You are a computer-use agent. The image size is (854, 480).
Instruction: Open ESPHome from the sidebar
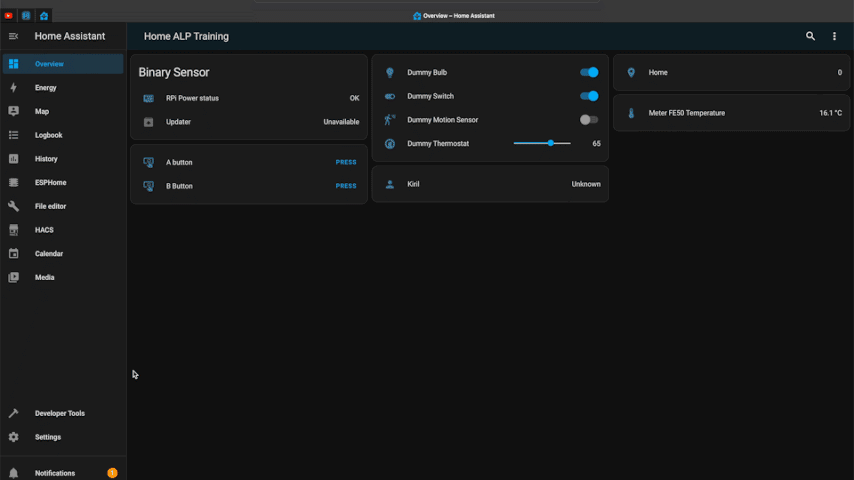pyautogui.click(x=63, y=183)
